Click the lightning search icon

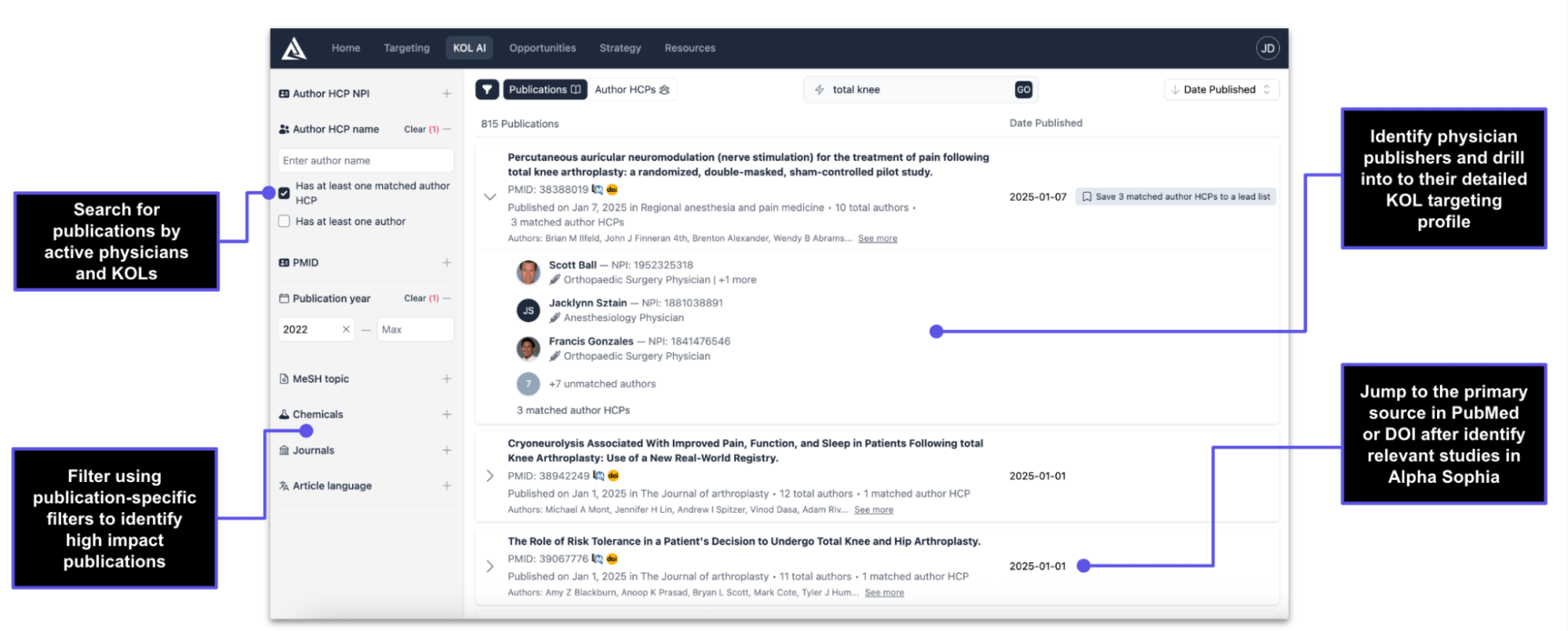[x=820, y=89]
